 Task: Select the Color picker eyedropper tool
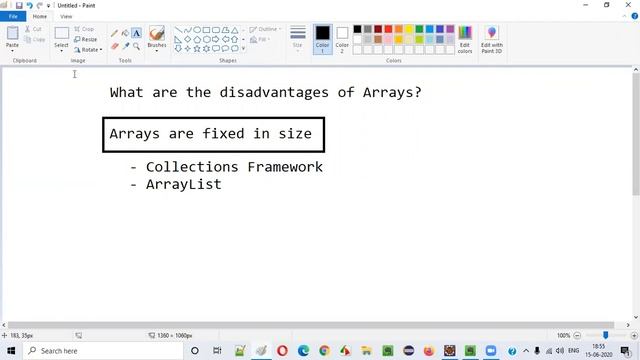[x=126, y=46]
